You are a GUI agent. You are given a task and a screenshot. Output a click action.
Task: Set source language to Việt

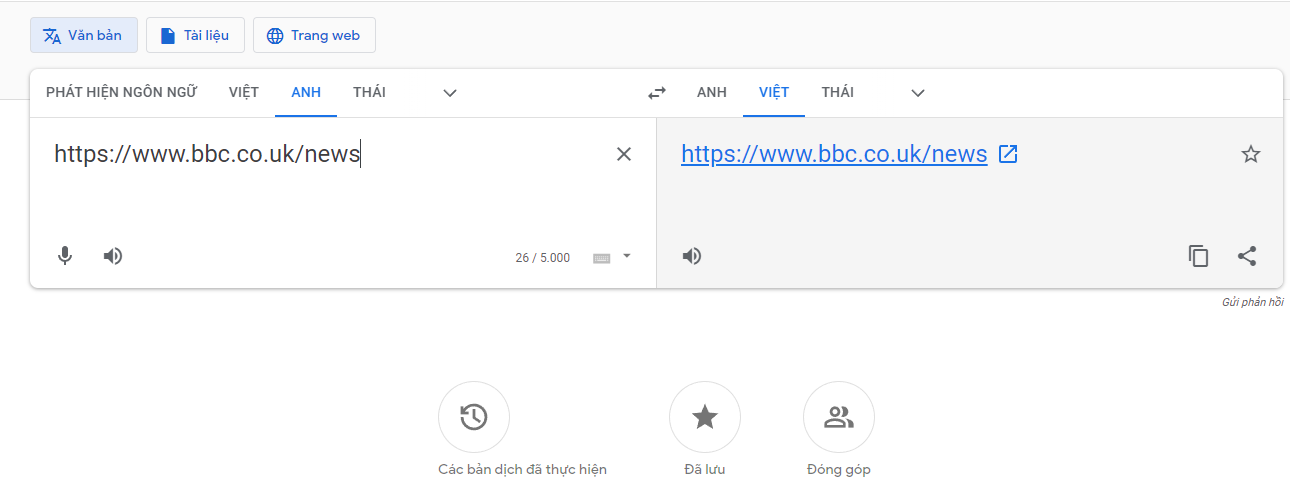(243, 92)
